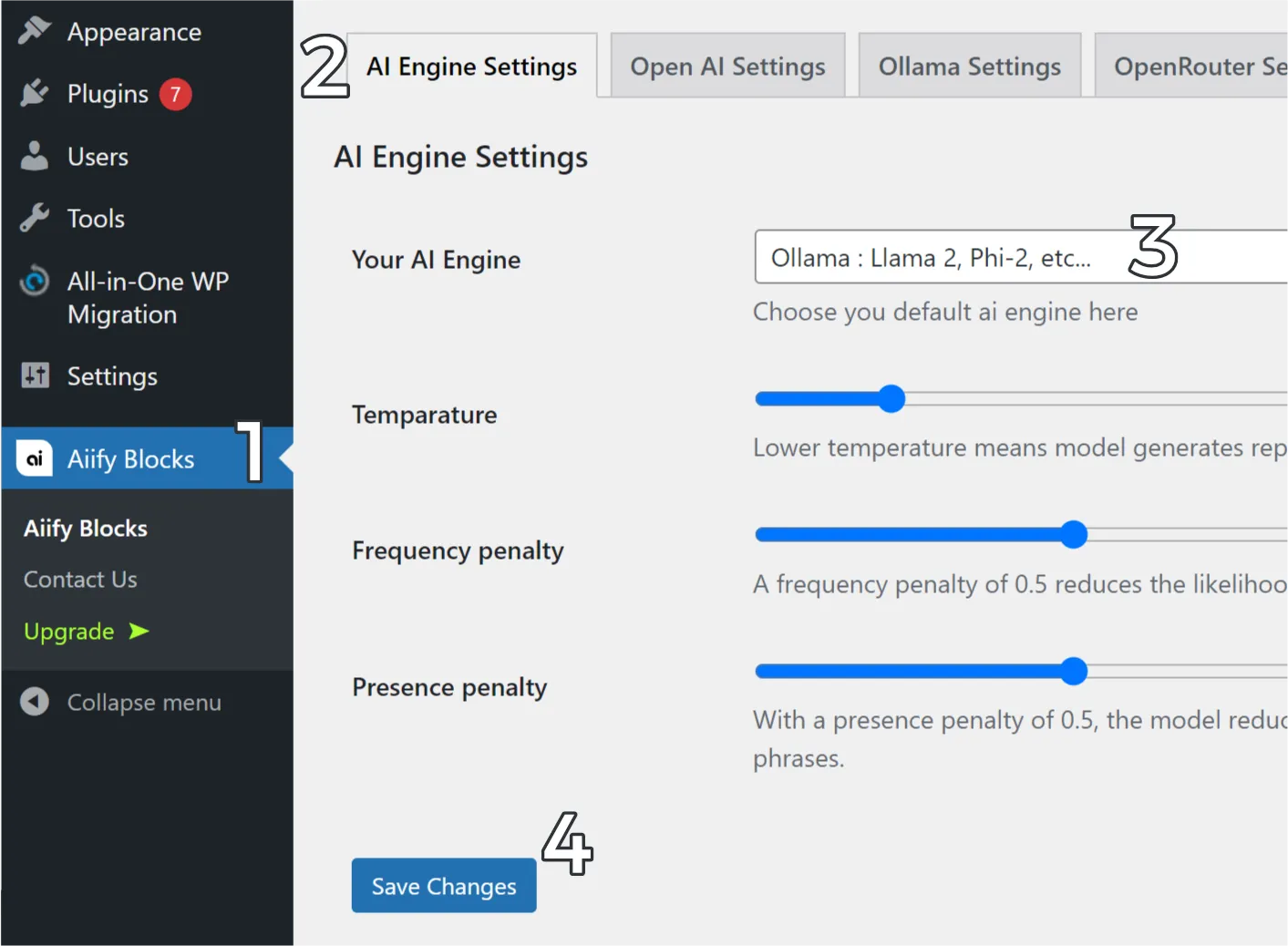
Task: Click the Plugins plug icon
Action: coord(35,93)
